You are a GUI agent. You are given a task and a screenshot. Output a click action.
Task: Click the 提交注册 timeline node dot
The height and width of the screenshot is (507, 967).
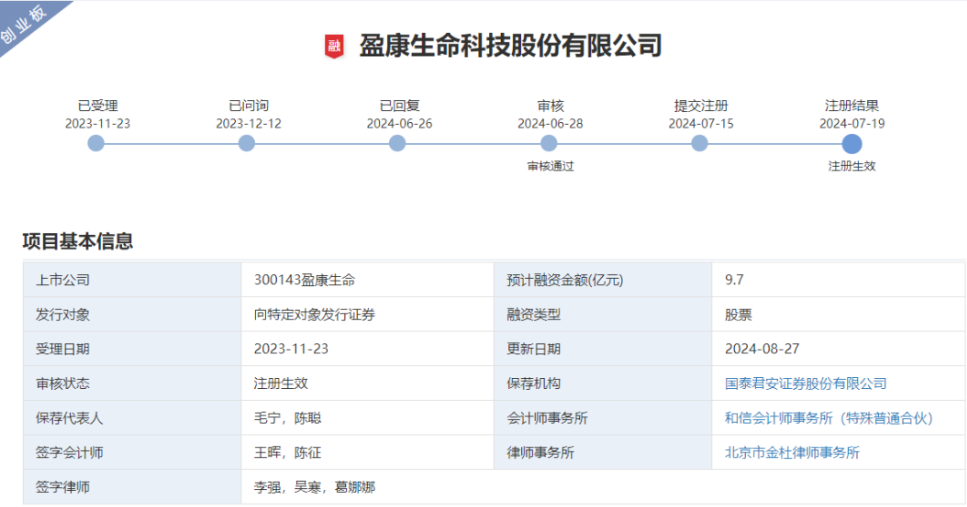click(x=699, y=144)
